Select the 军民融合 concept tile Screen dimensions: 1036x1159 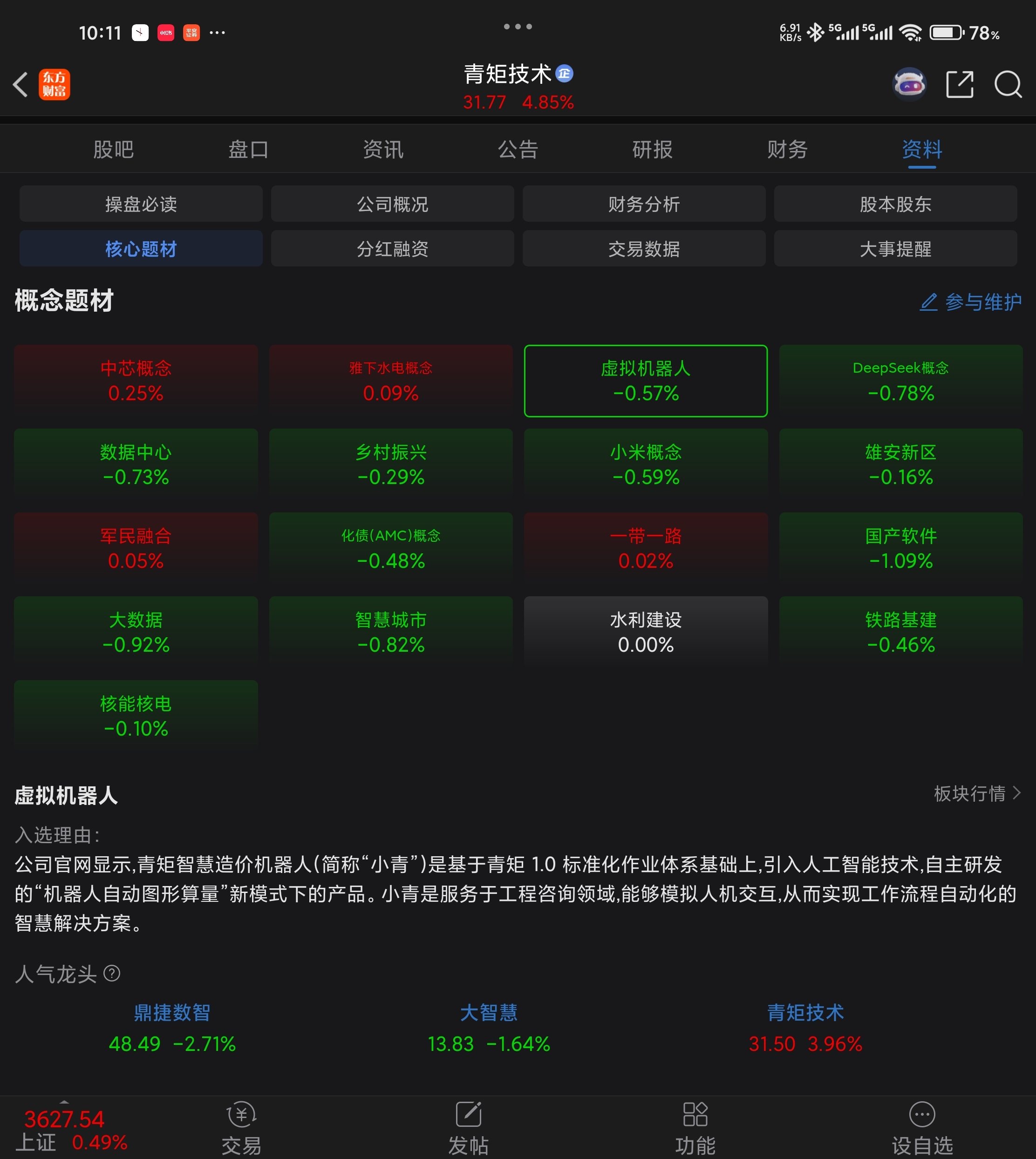pos(136,548)
